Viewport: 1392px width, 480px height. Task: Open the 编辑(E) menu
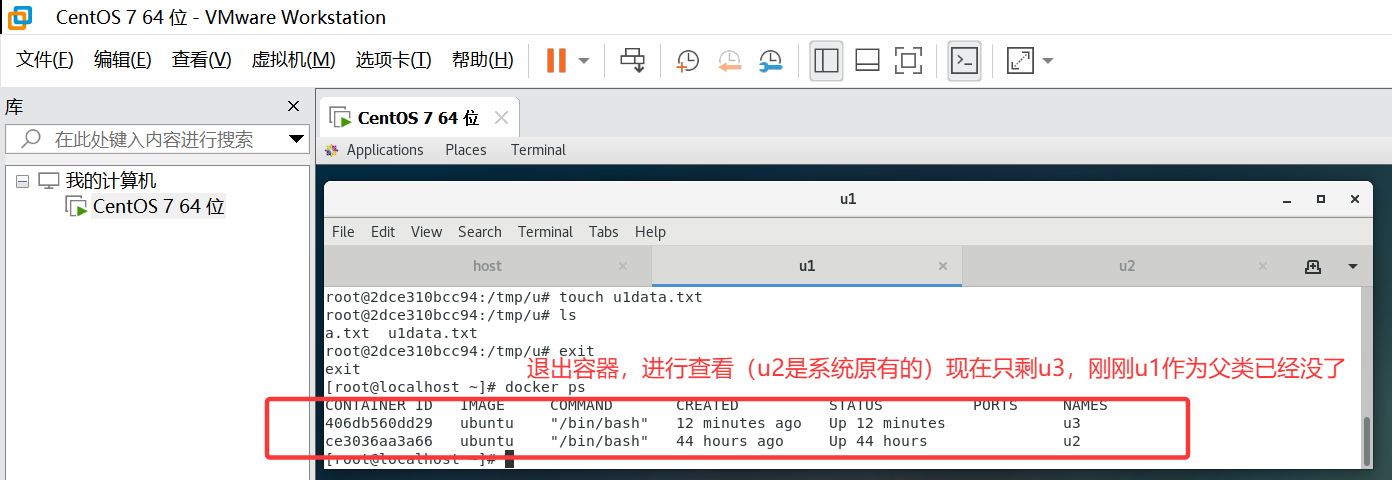[x=123, y=60]
